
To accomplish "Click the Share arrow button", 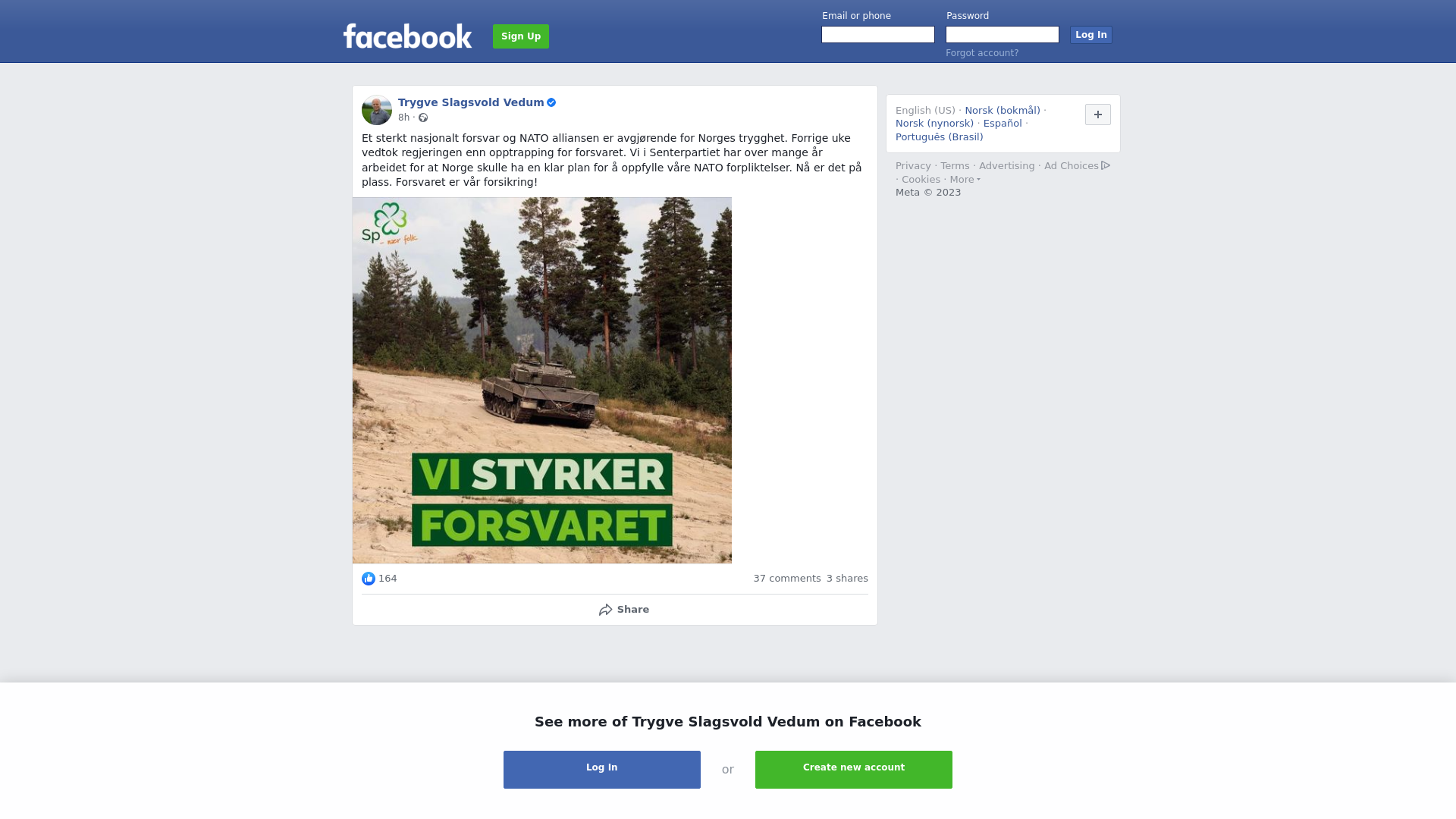I will pyautogui.click(x=623, y=610).
